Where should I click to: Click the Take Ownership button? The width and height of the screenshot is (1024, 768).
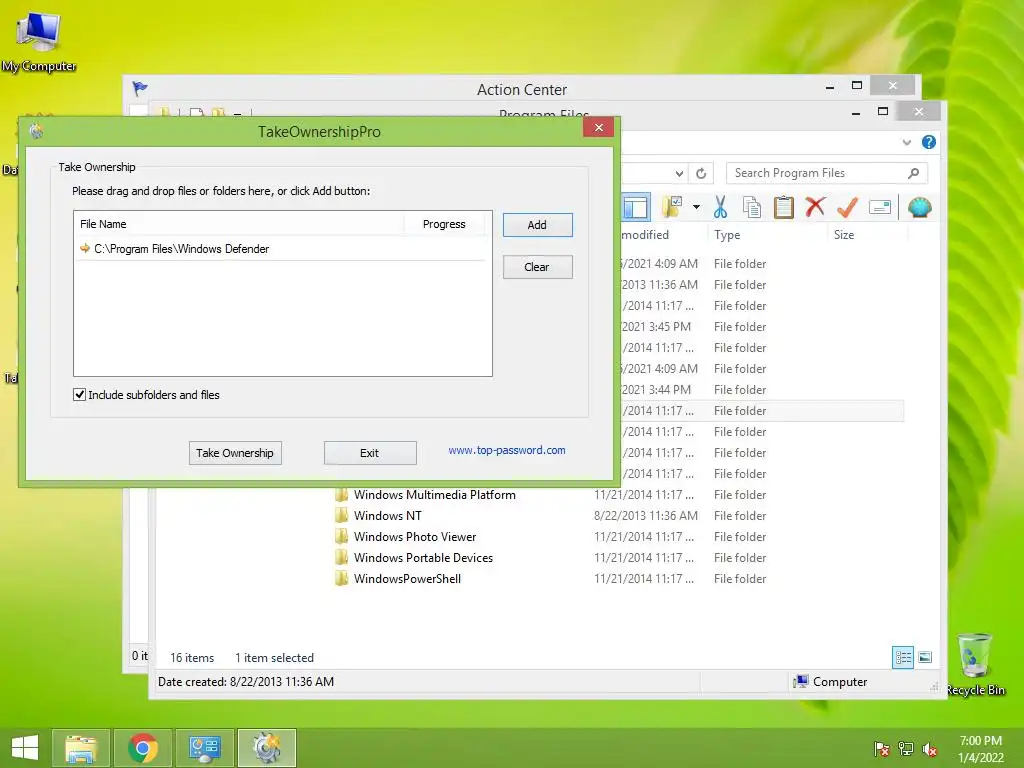pos(235,453)
